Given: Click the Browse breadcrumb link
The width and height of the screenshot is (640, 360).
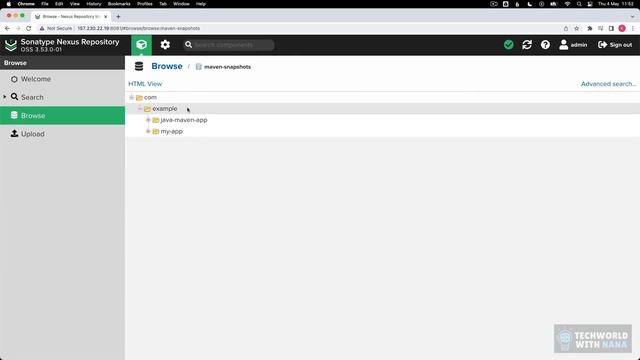Looking at the screenshot, I should pos(167,66).
